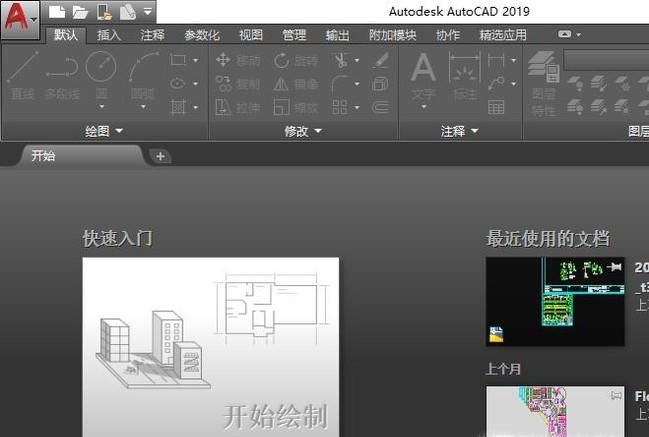Viewport: 649px width, 437px height.
Task: Open the ribbon display options arrow
Action: 579,35
